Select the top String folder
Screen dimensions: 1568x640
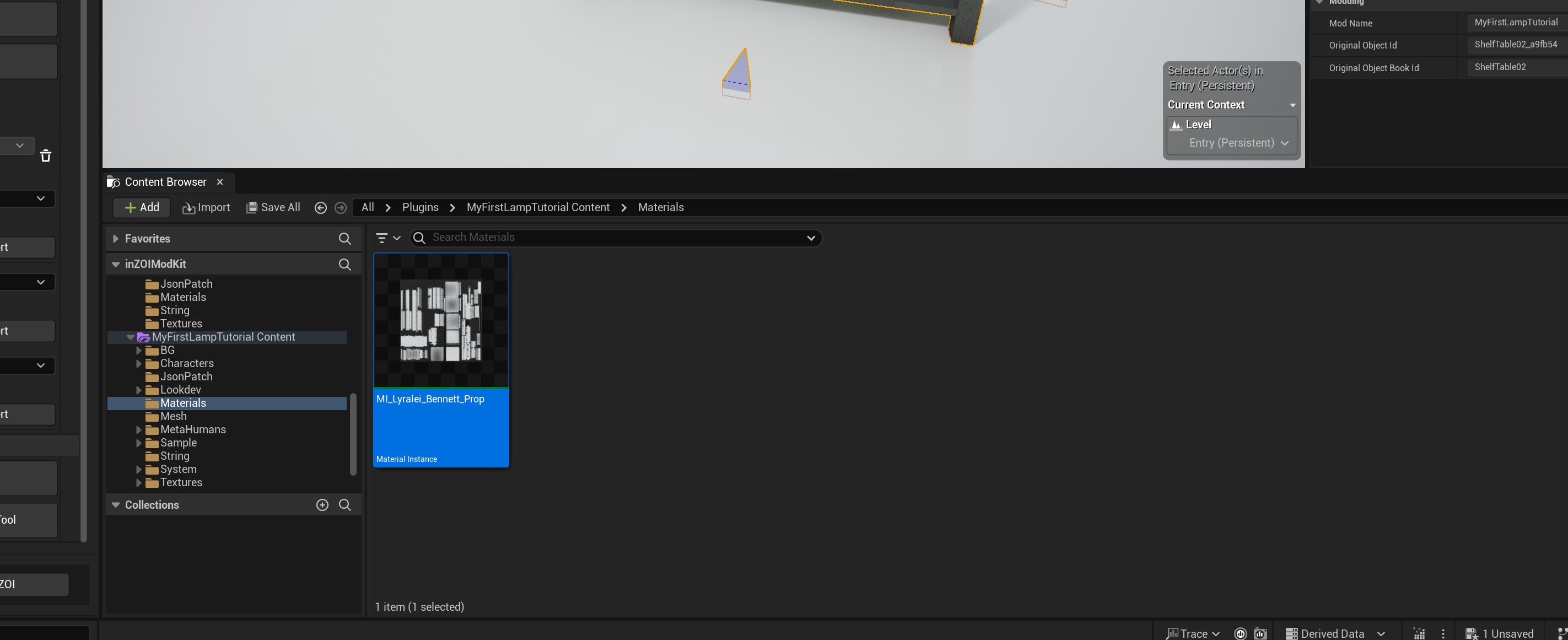click(175, 310)
